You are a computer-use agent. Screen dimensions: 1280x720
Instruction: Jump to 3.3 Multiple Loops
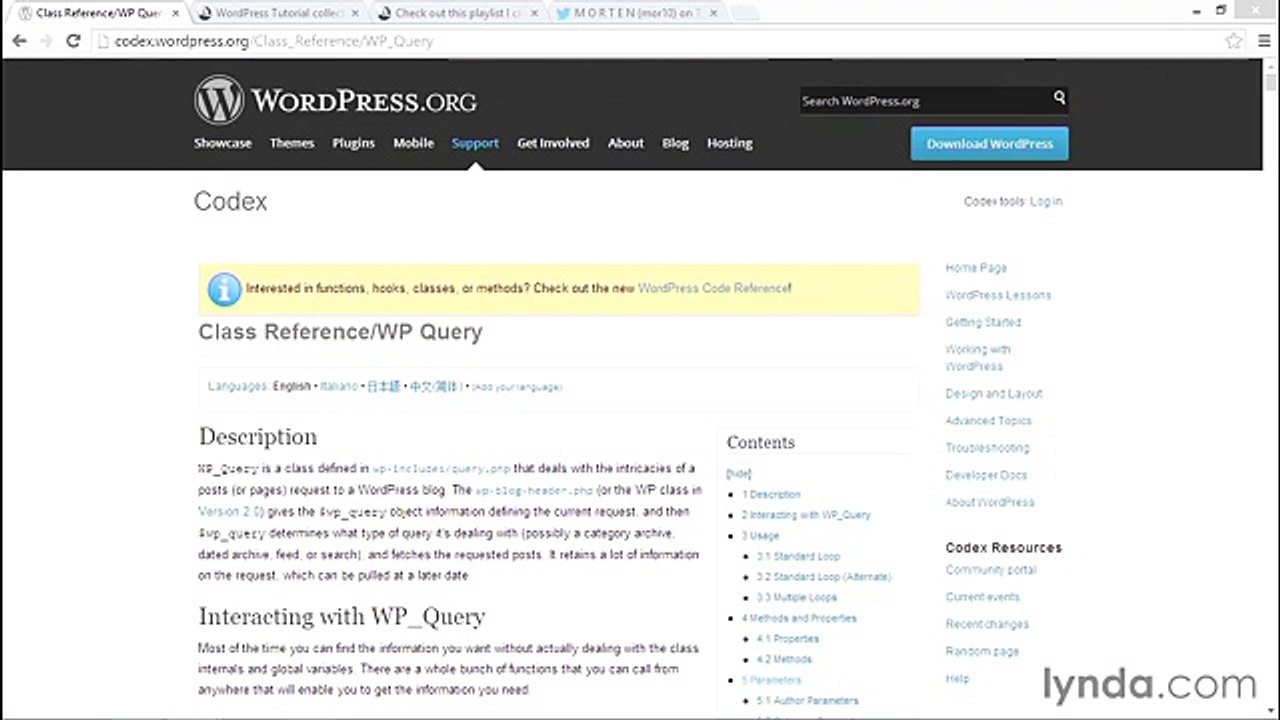(x=797, y=597)
